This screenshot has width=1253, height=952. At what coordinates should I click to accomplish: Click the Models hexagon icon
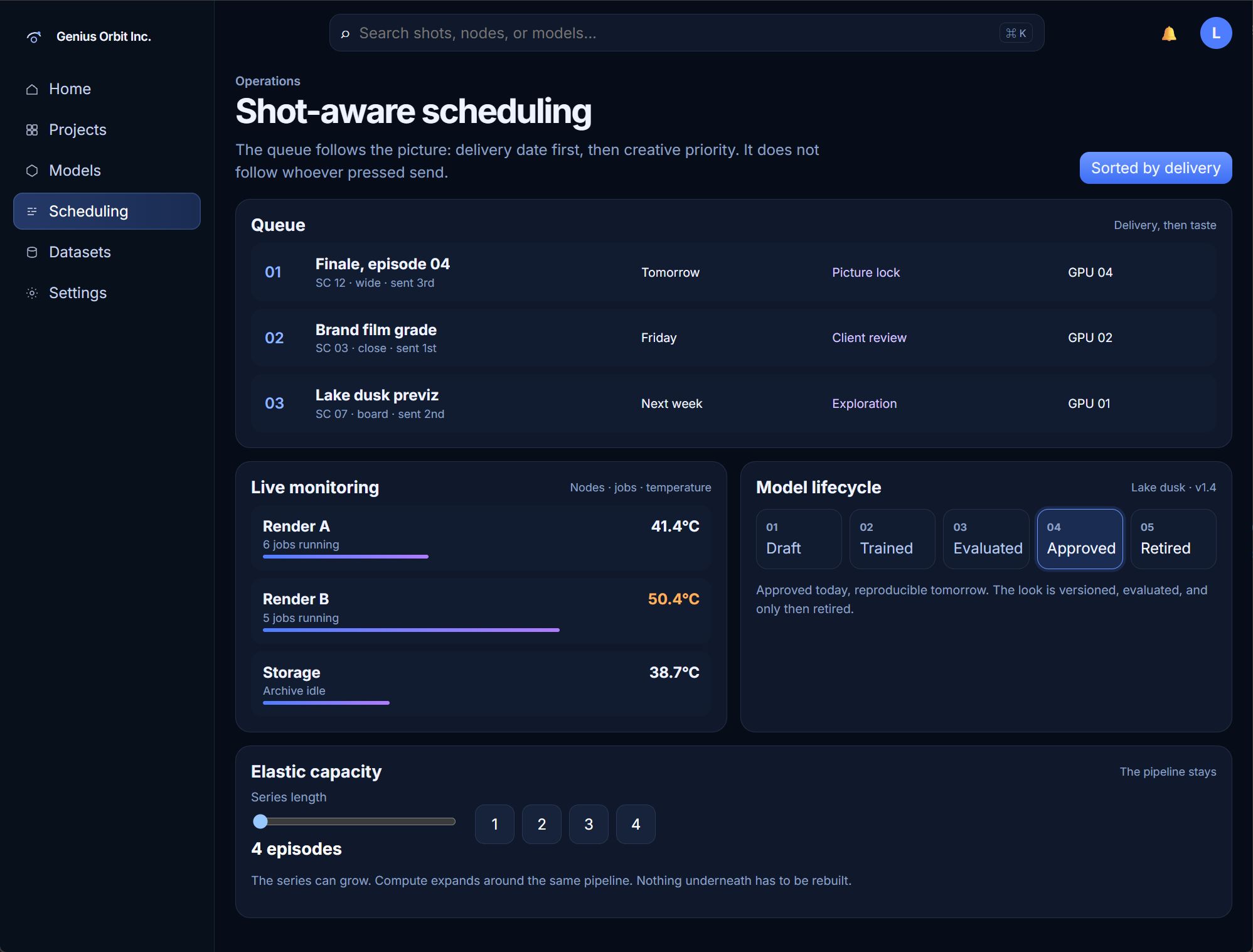click(32, 171)
